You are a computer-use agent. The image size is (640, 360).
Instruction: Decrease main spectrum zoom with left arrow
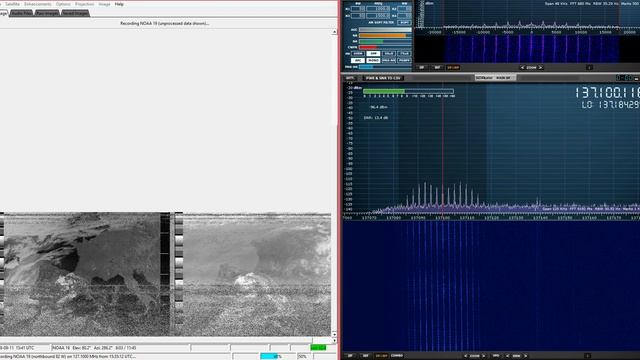[465, 356]
